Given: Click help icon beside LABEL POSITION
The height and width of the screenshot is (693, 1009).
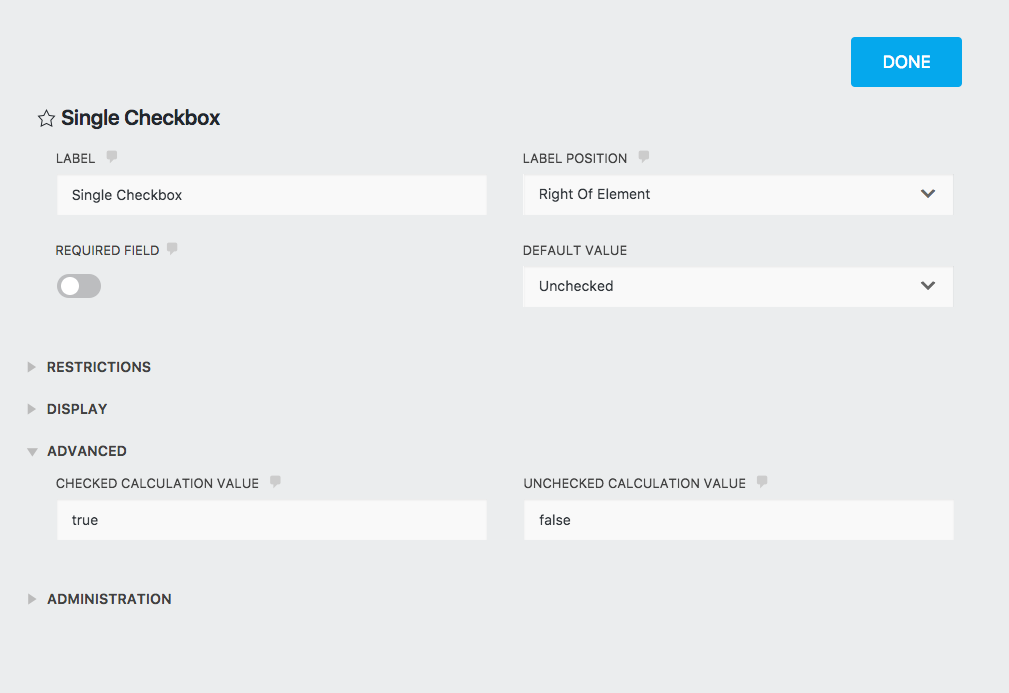Looking at the screenshot, I should coord(644,157).
